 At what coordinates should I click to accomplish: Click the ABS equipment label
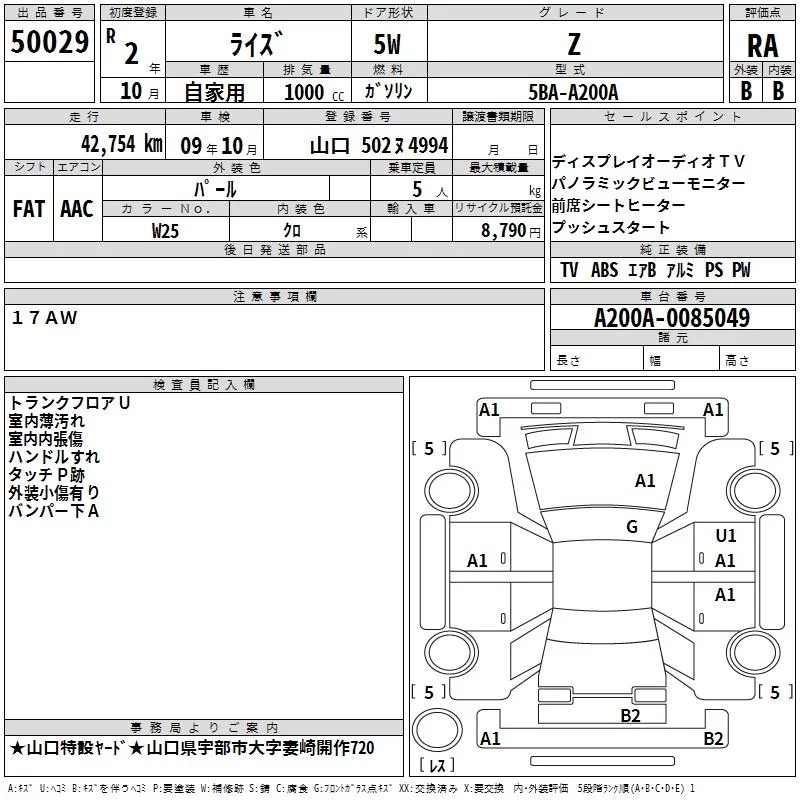pyautogui.click(x=604, y=270)
